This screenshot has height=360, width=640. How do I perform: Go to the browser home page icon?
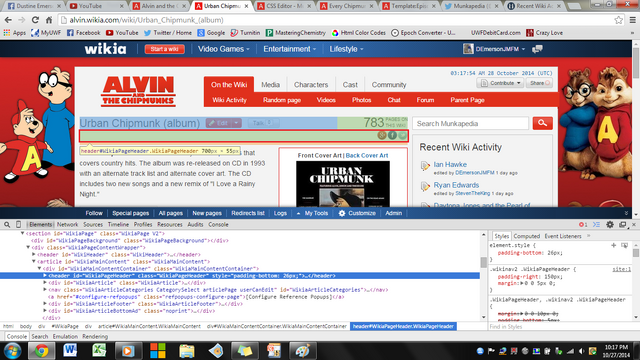(x=49, y=20)
